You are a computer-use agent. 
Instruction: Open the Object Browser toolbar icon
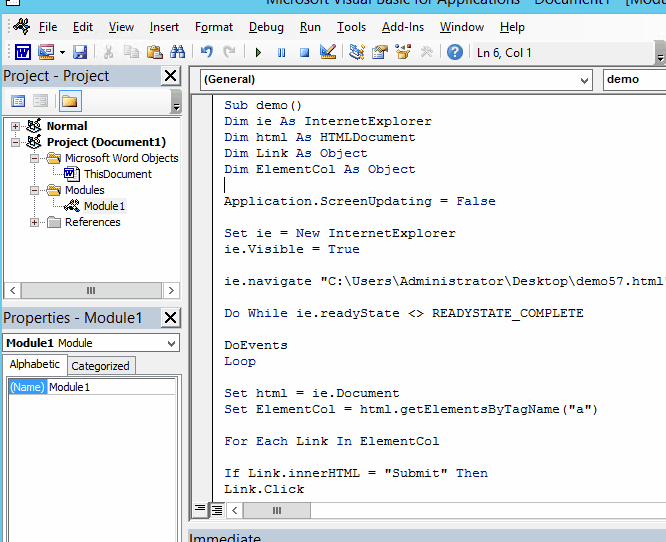click(x=403, y=52)
